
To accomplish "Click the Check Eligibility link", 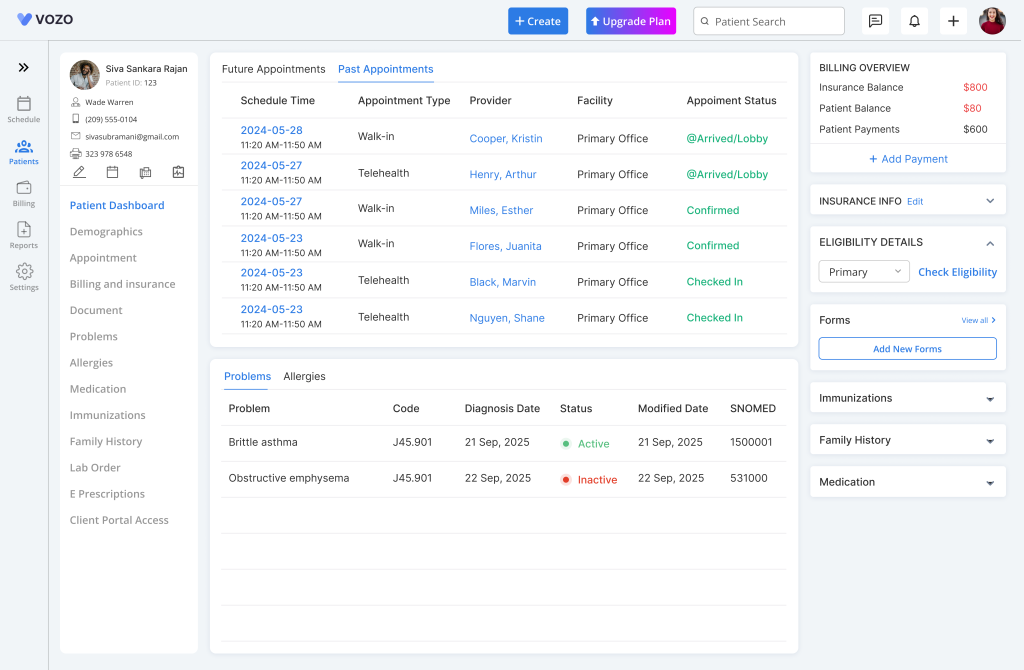I will coord(957,272).
